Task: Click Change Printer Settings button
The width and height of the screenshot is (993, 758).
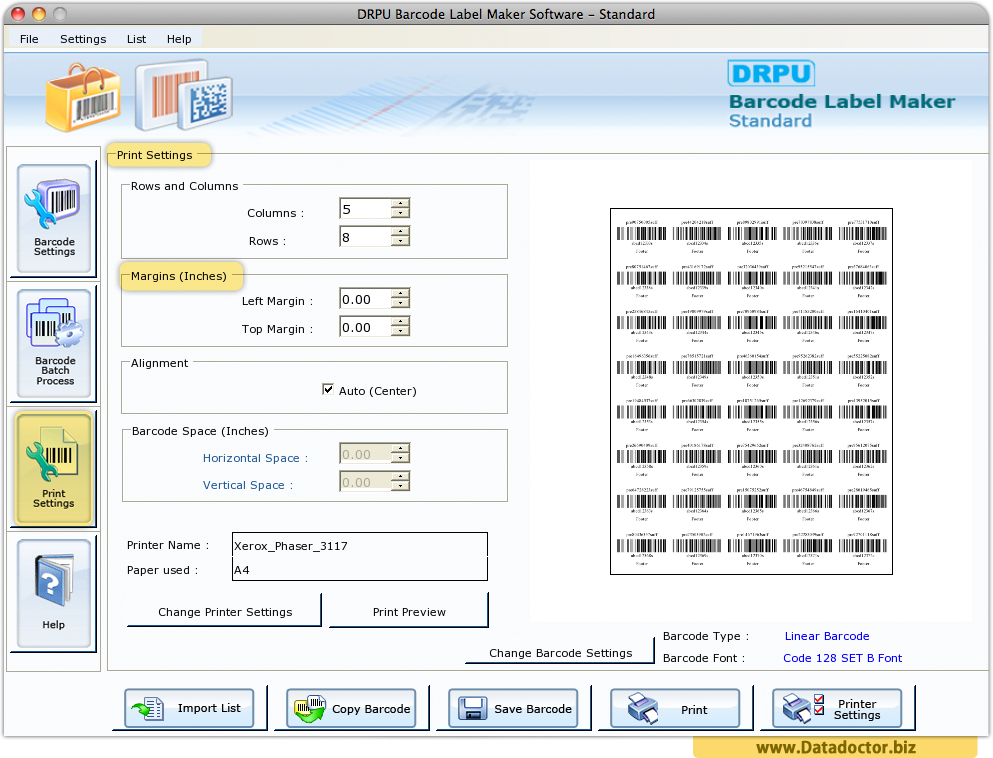Action: [x=225, y=611]
